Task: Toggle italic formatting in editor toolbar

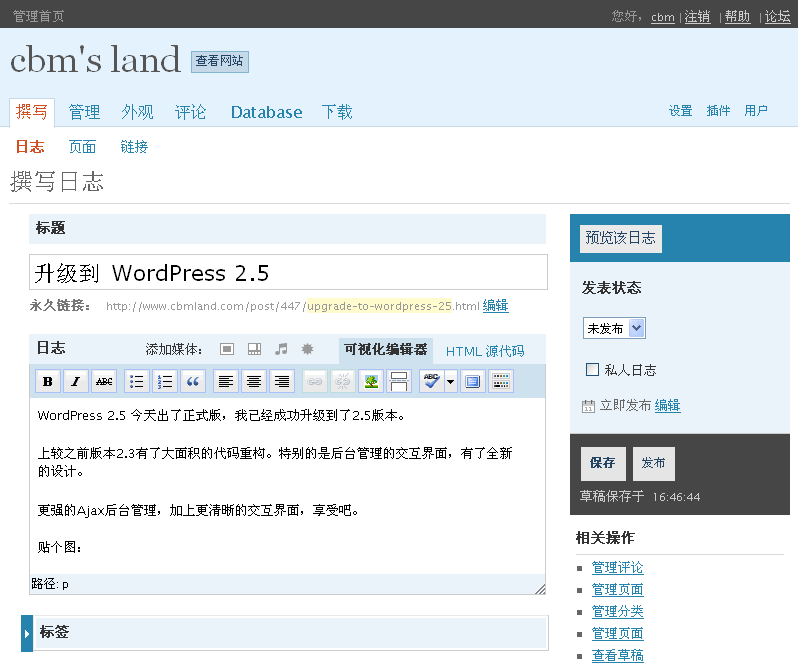Action: coord(76,381)
